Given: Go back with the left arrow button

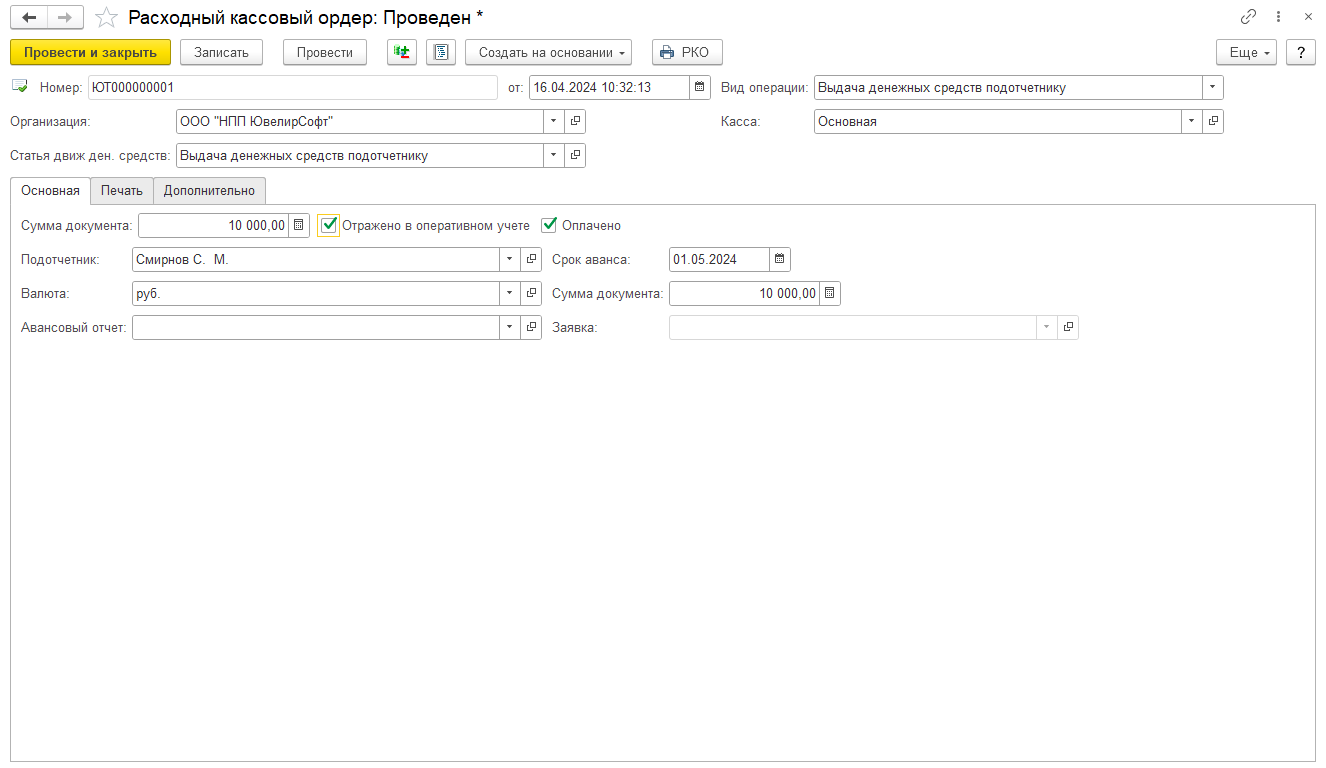Looking at the screenshot, I should pos(29,18).
